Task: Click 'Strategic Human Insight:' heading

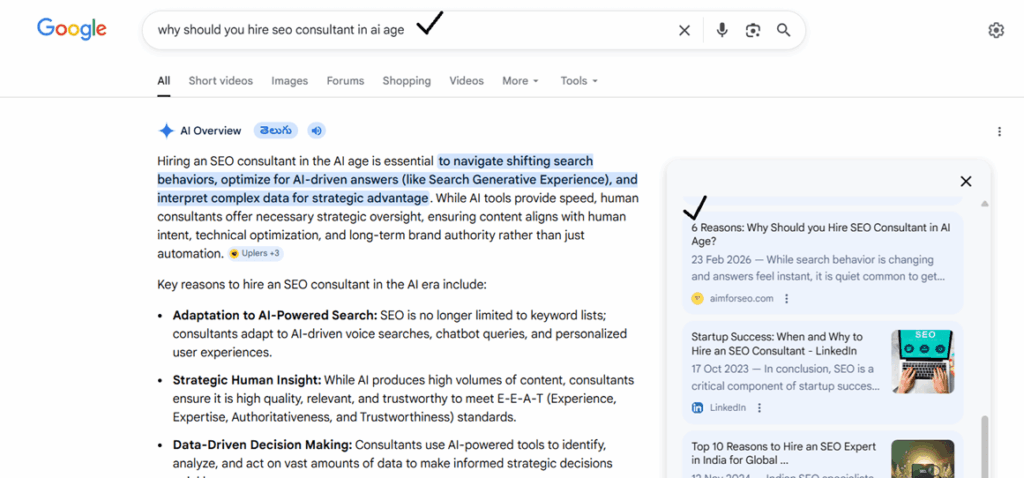Action: tap(247, 379)
